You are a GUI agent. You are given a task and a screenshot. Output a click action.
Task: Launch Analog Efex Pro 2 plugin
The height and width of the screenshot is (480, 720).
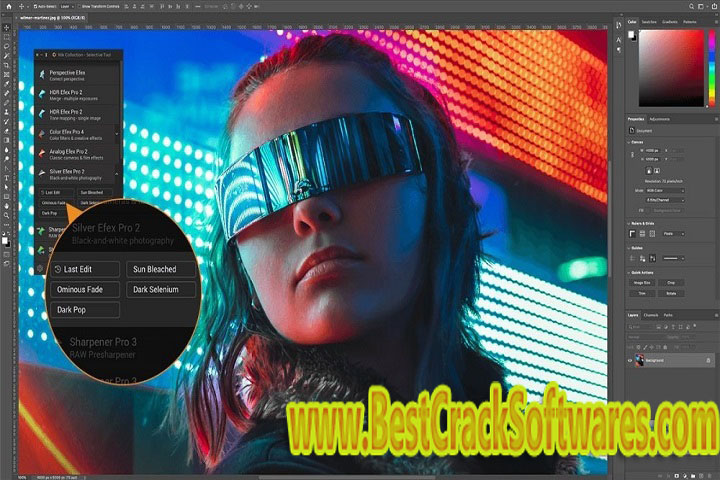[76, 154]
